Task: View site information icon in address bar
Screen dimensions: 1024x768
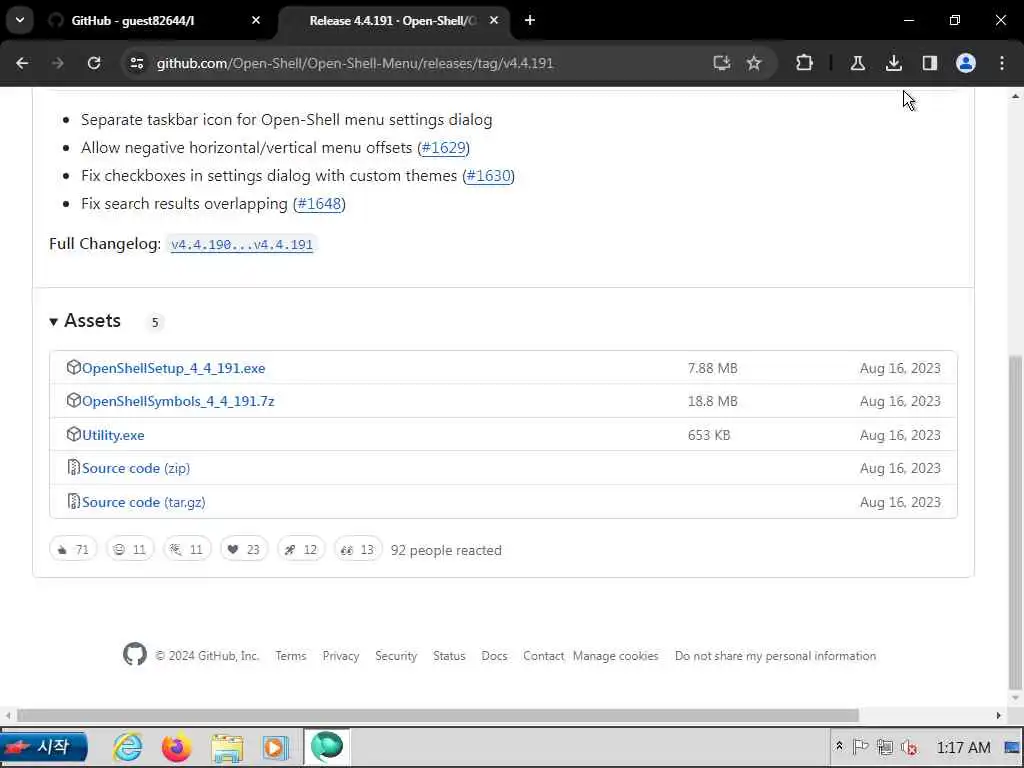Action: [136, 63]
